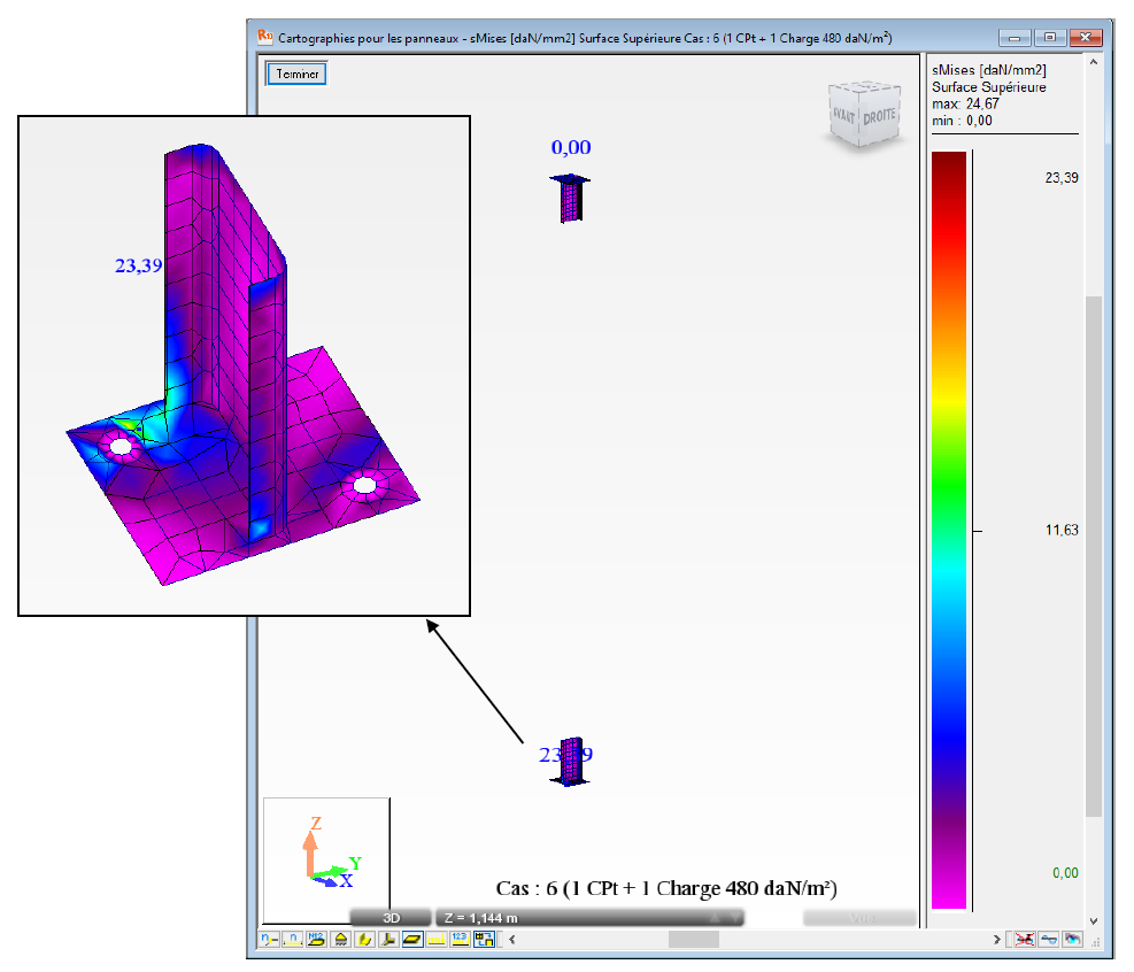The height and width of the screenshot is (972, 1134).
Task: Click the sMises [daN/mm2] legend title
Action: coord(989,70)
